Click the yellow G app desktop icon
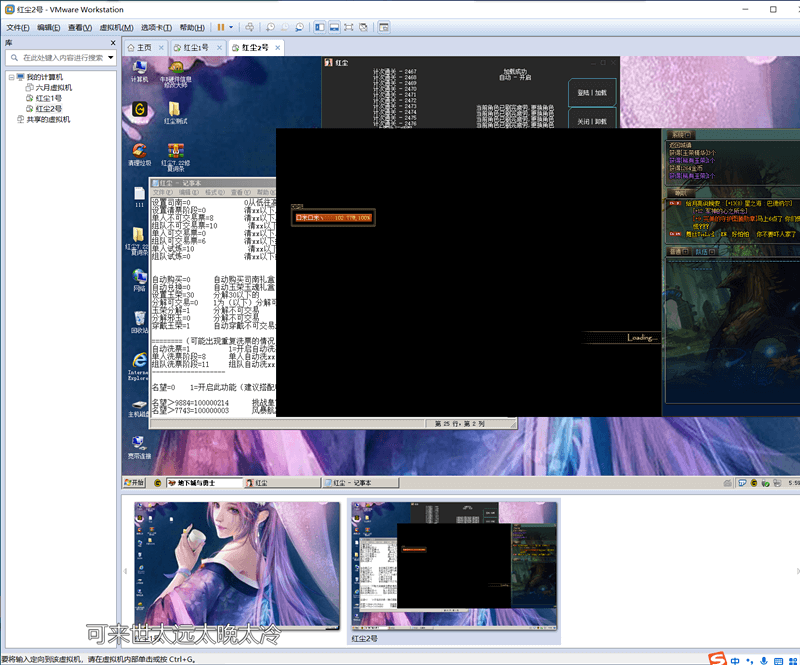 coord(139,110)
